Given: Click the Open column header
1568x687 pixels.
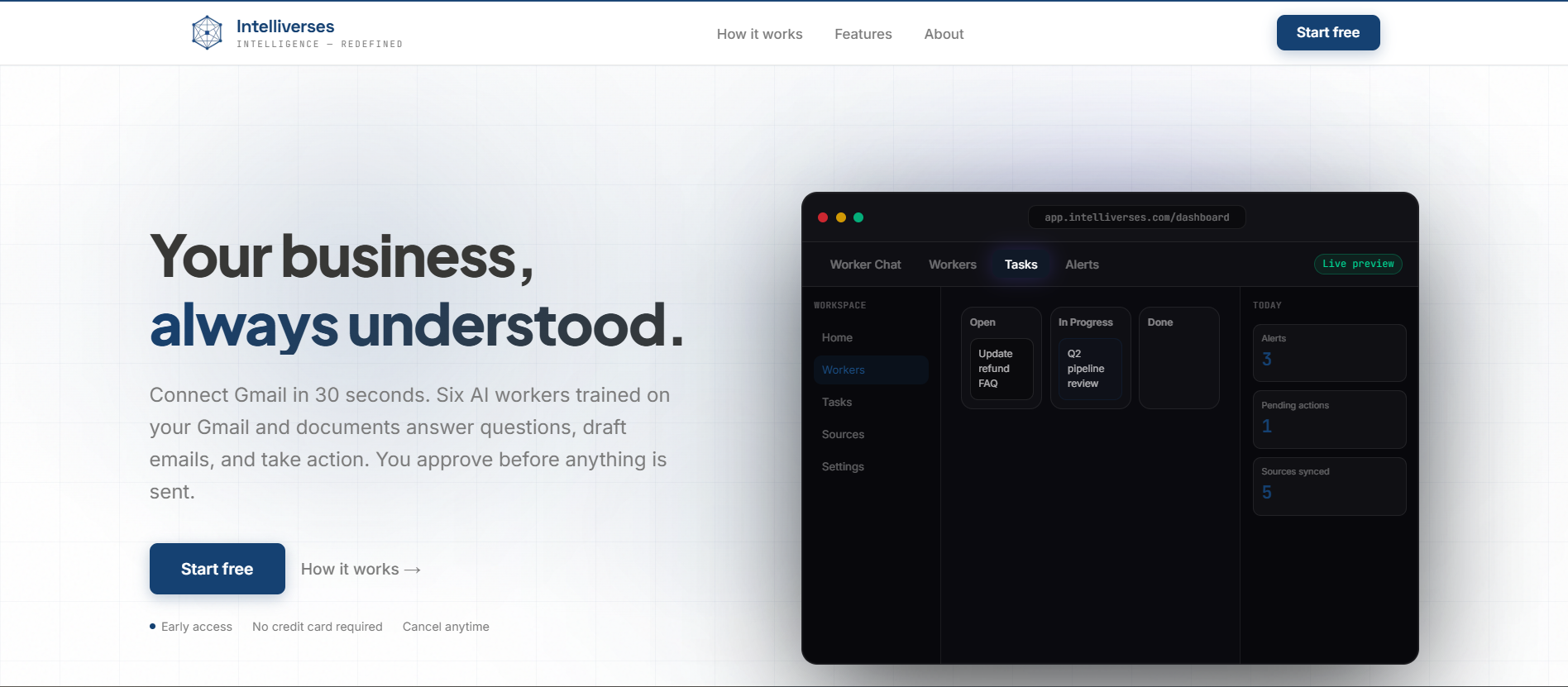Looking at the screenshot, I should tap(982, 322).
